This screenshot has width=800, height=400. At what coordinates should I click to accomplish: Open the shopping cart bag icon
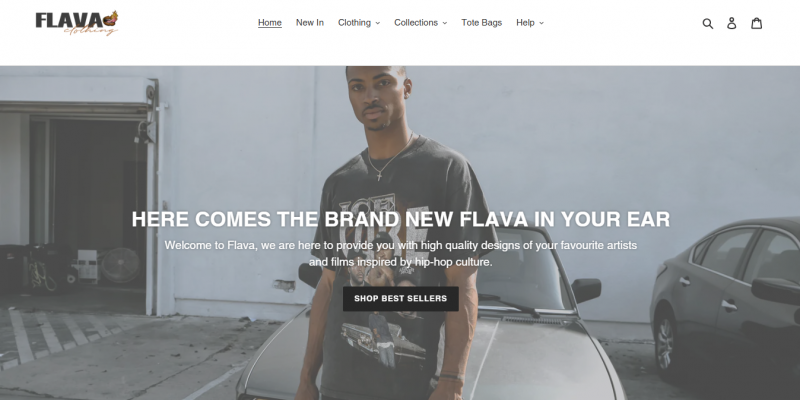click(757, 23)
